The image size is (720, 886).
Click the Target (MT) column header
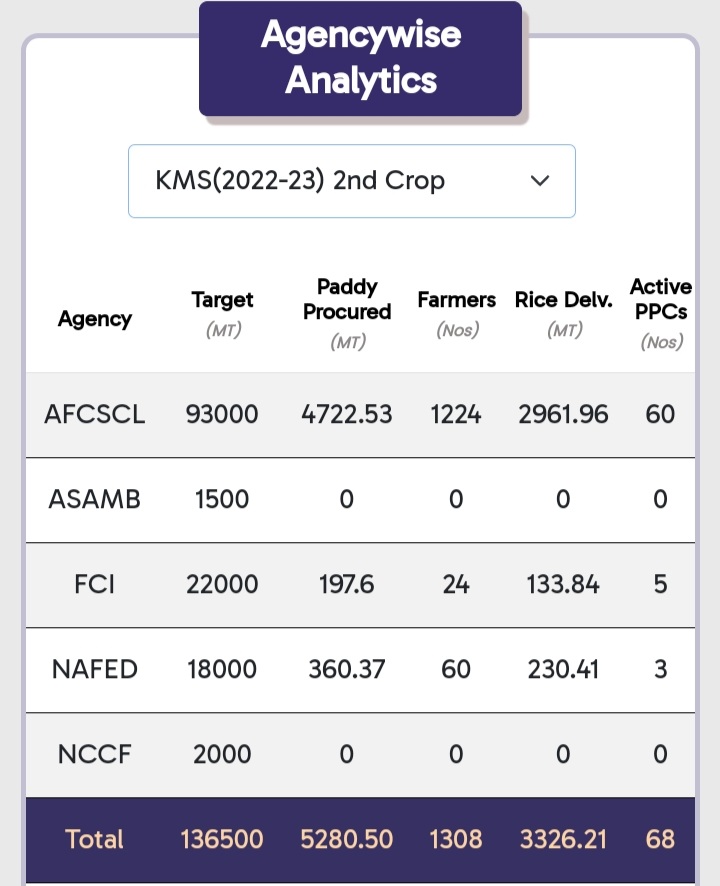222,313
